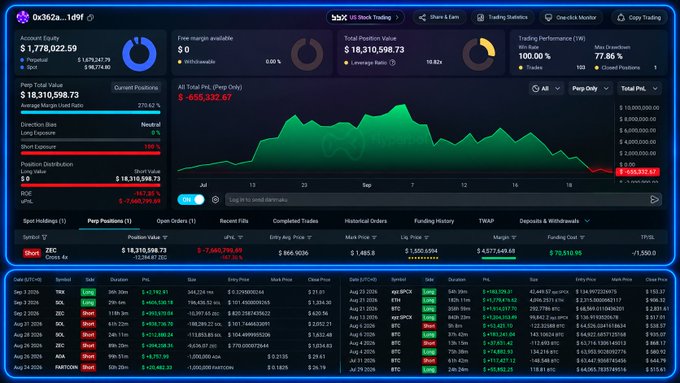
Task: Click the $70,510.95 funding cost value
Action: click(x=566, y=253)
